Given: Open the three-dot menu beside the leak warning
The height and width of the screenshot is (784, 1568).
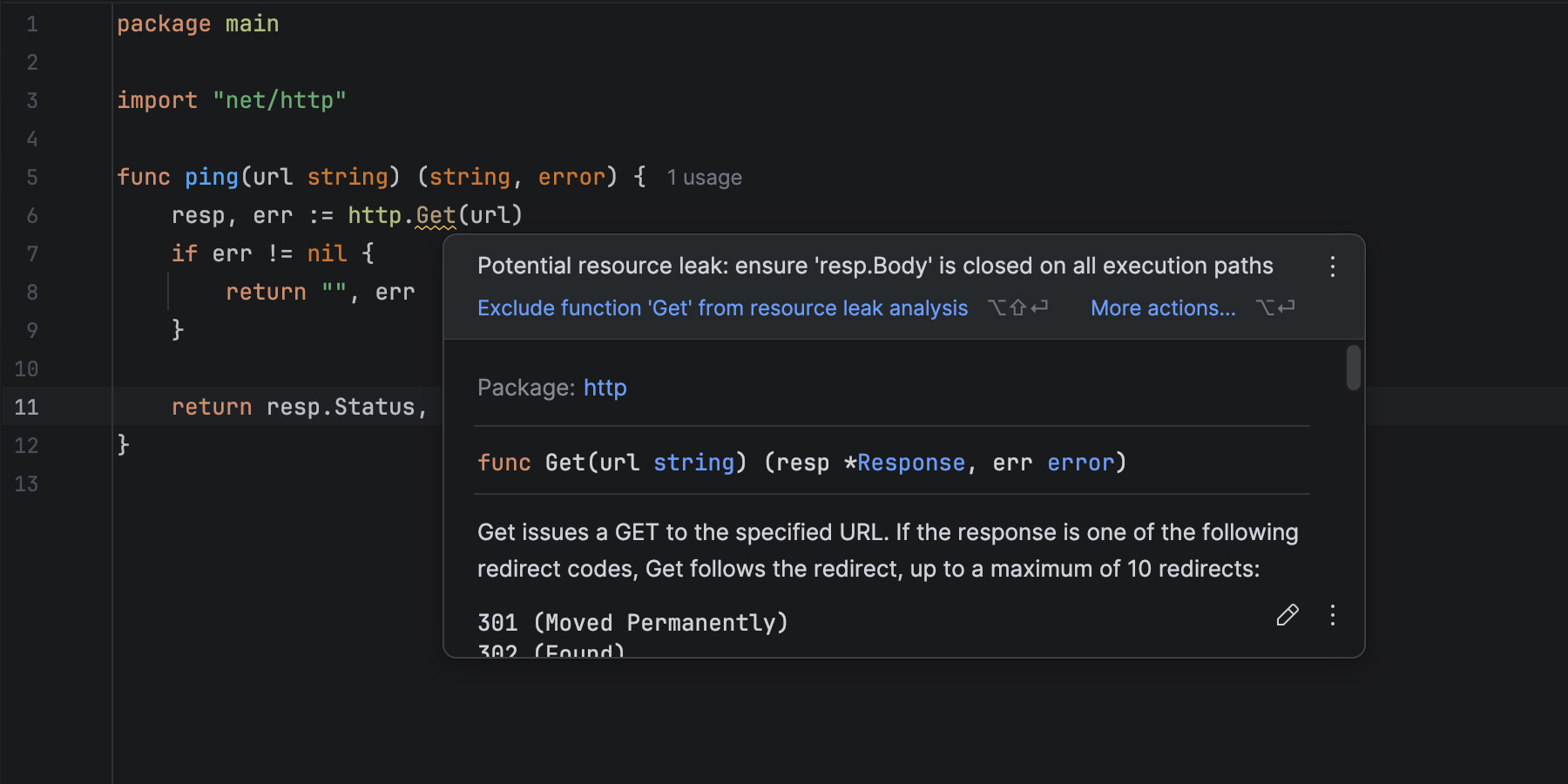Looking at the screenshot, I should (x=1332, y=267).
